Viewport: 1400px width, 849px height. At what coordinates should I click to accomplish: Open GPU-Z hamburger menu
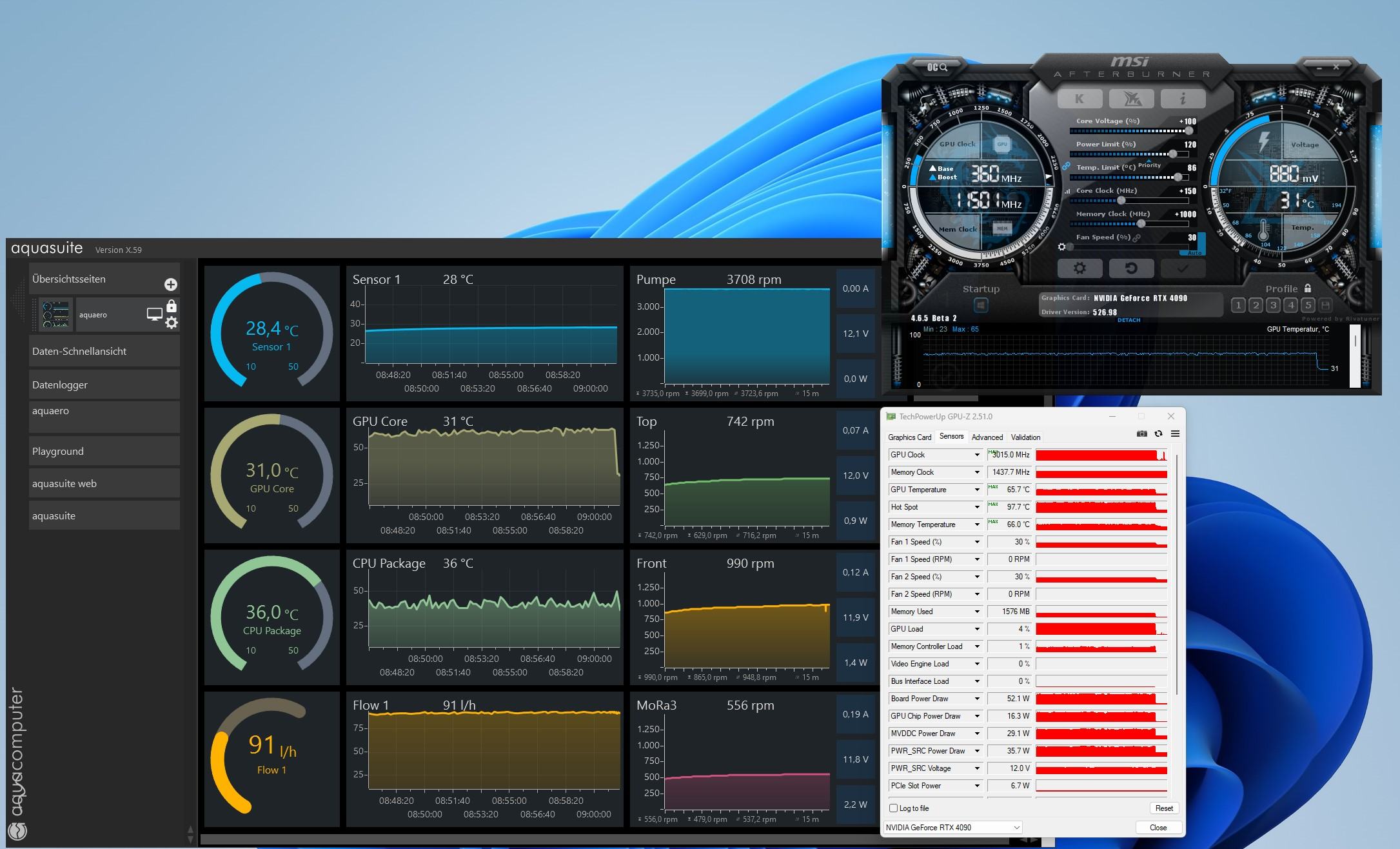point(1175,434)
